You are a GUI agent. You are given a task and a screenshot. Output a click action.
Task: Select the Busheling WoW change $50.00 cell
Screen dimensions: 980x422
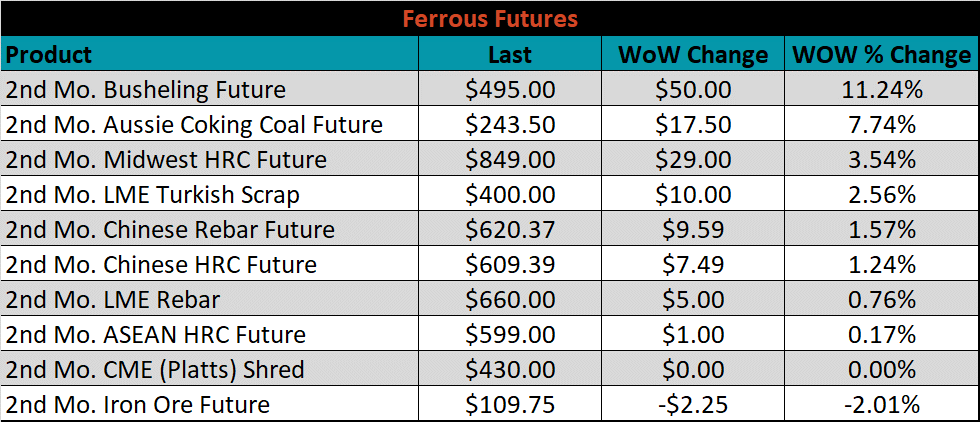tap(693, 89)
